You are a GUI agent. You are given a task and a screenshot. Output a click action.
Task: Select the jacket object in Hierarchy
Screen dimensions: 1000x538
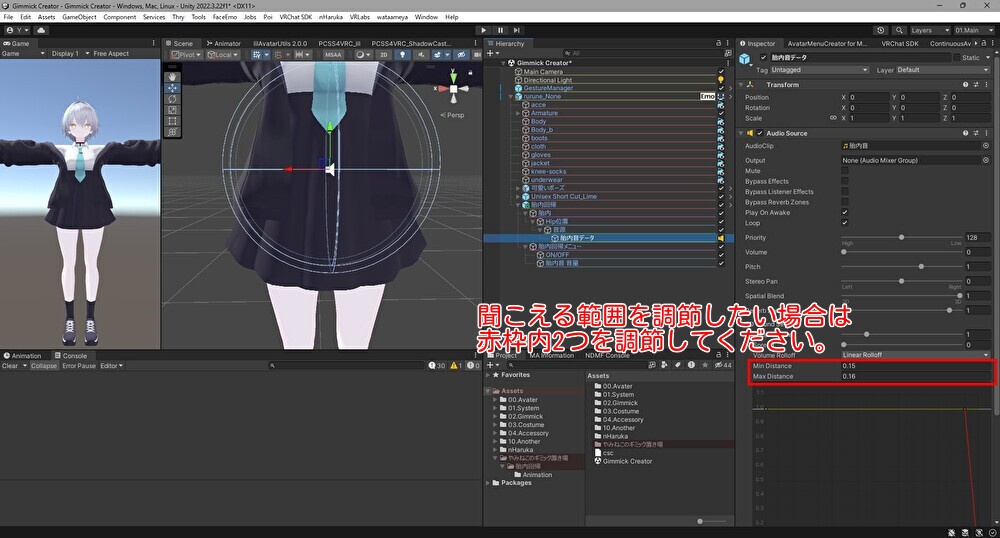coord(540,163)
